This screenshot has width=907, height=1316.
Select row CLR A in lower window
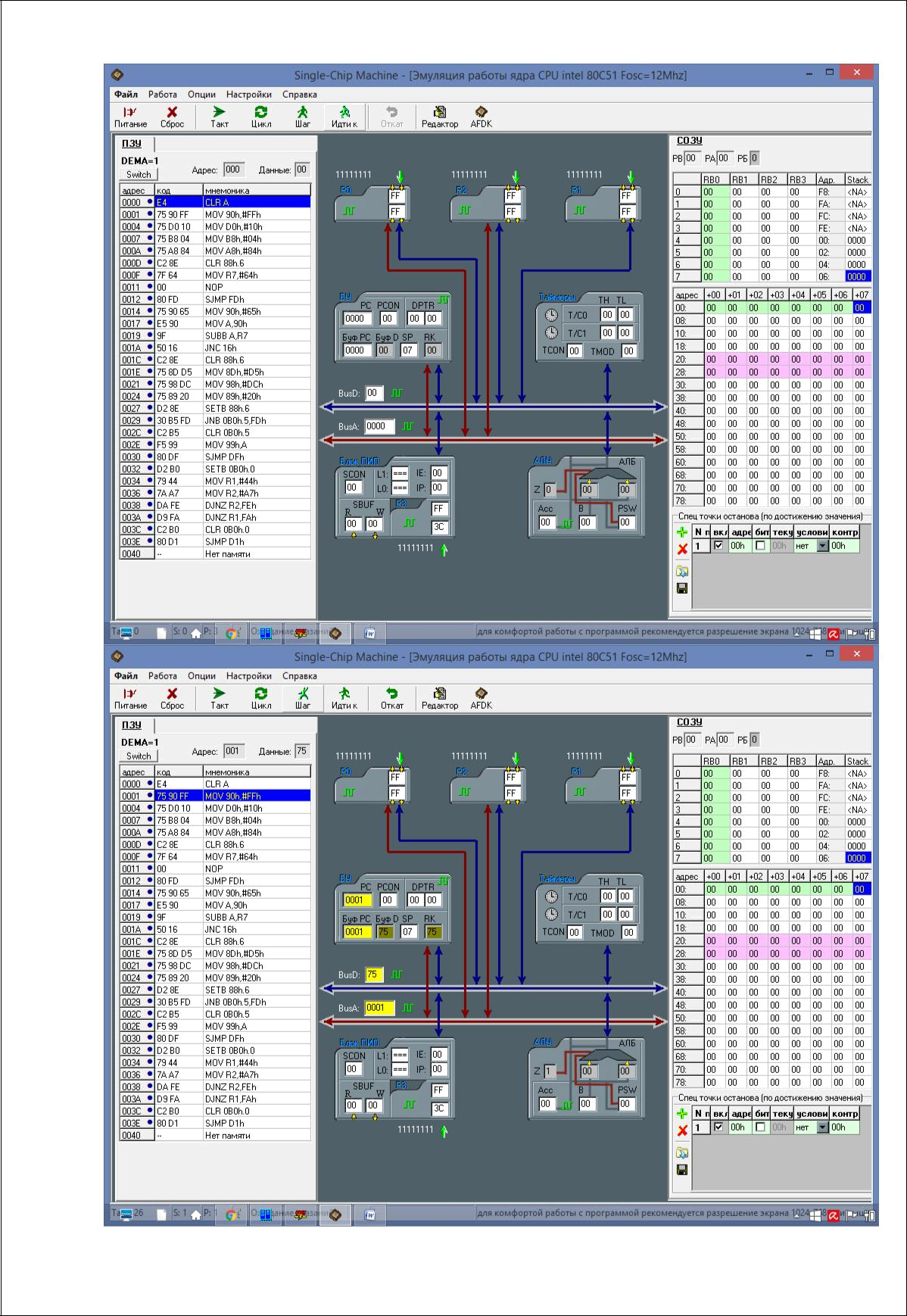click(x=215, y=784)
